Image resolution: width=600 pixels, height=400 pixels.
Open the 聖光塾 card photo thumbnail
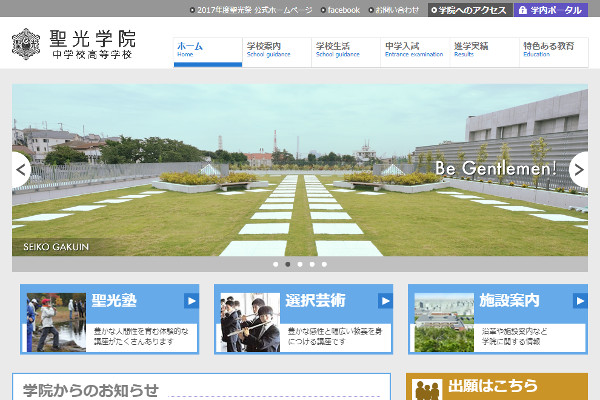(56, 322)
